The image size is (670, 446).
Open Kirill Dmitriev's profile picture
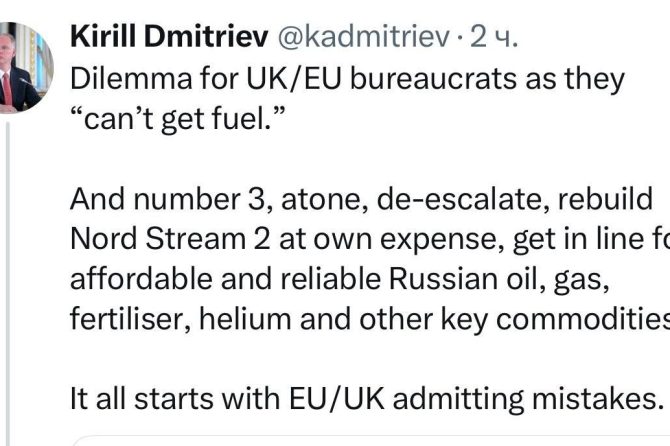click(20, 66)
